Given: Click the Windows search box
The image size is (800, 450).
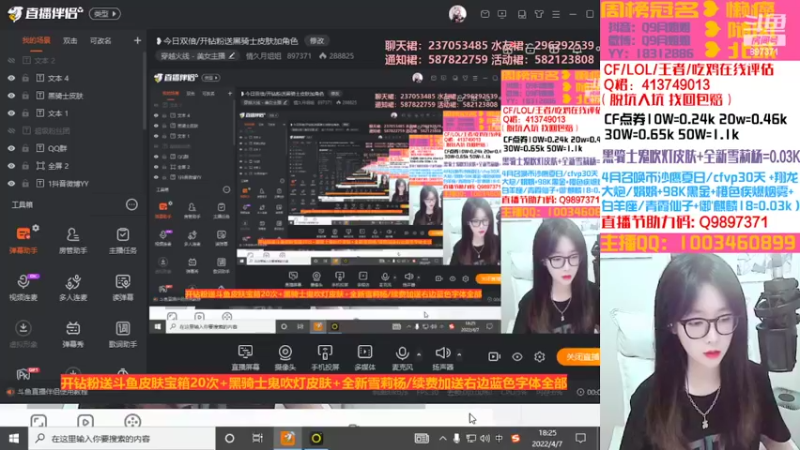Looking at the screenshot, I should point(121,438).
